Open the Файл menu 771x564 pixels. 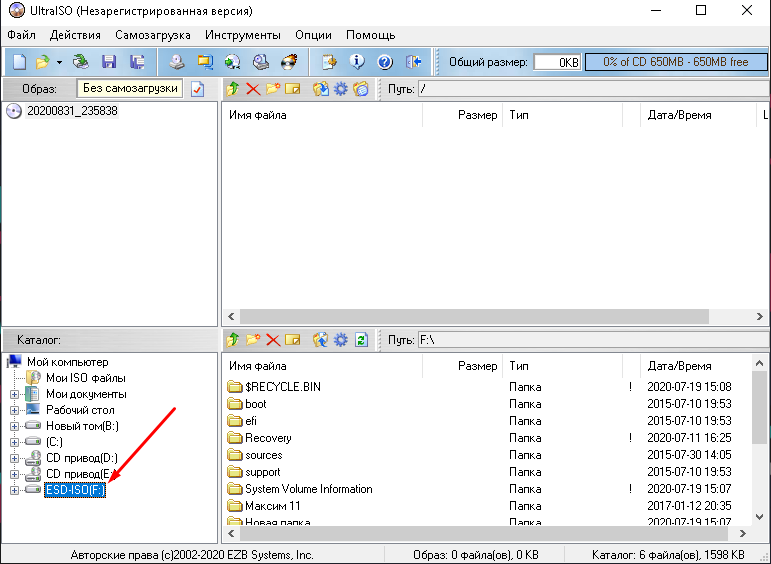pos(22,35)
